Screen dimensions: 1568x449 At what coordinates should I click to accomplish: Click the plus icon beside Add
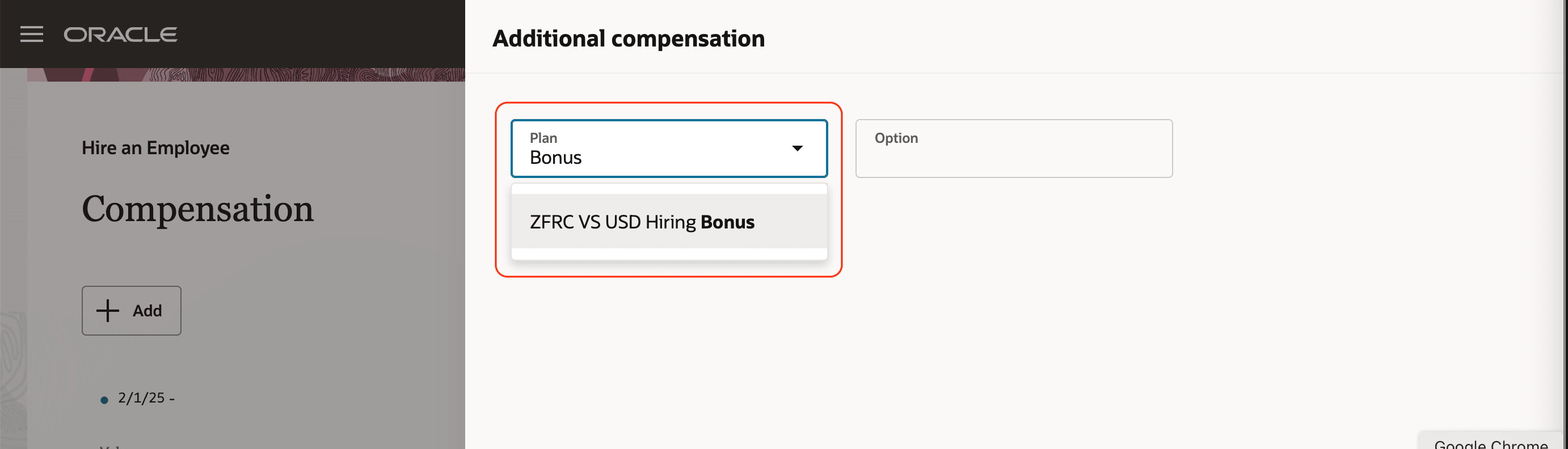click(108, 310)
